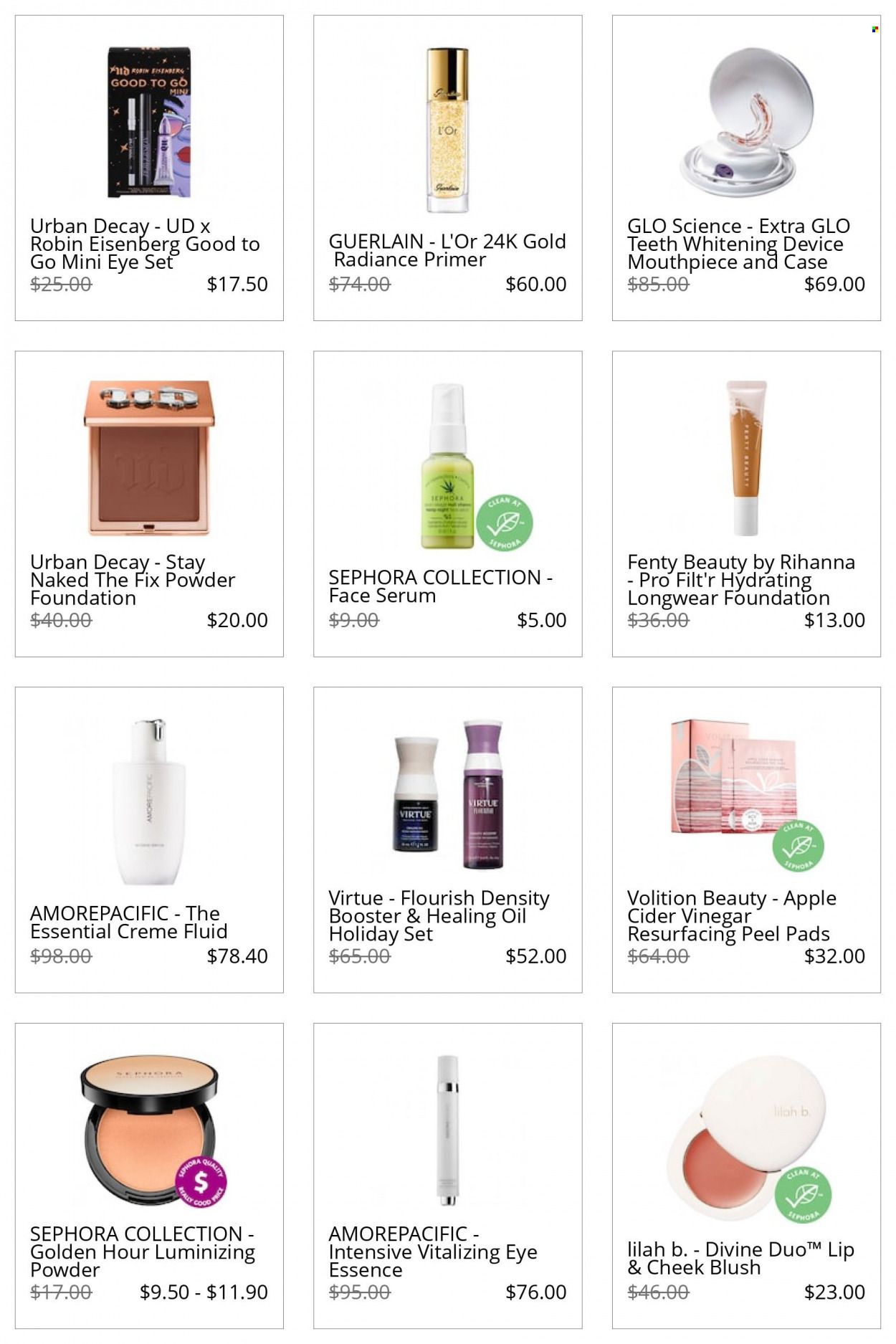Click the Sephora Quality Really Good Price badge
Viewport: 896px width, 1344px height.
[x=201, y=1182]
